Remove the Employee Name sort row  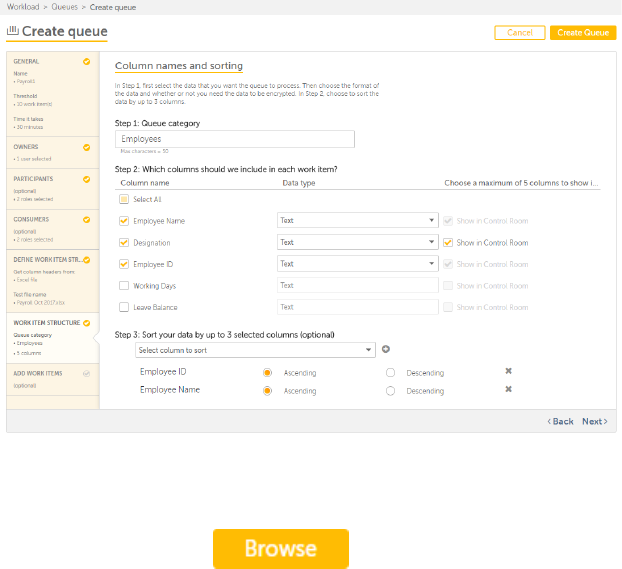tap(508, 390)
